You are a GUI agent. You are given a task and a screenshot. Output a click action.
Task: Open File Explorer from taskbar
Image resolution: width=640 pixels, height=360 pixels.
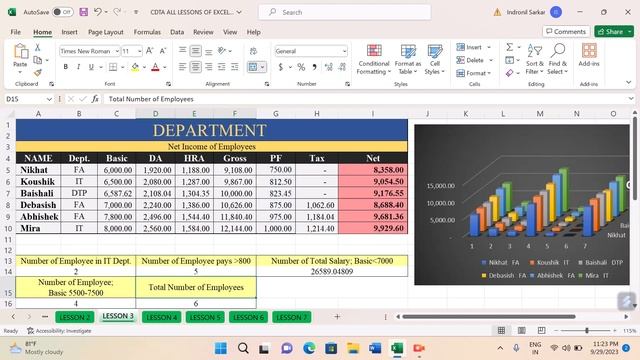click(x=353, y=348)
